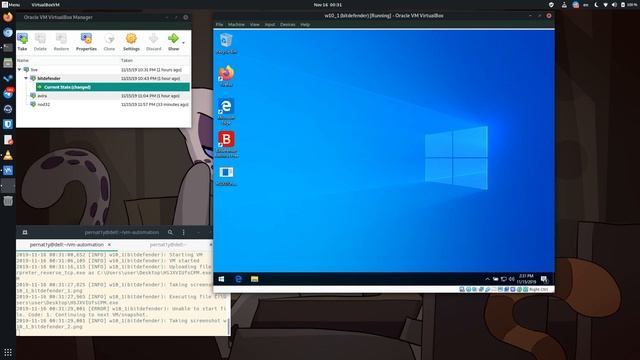Select the 'live' snapshot row
The width and height of the screenshot is (640, 360).
coord(103,70)
